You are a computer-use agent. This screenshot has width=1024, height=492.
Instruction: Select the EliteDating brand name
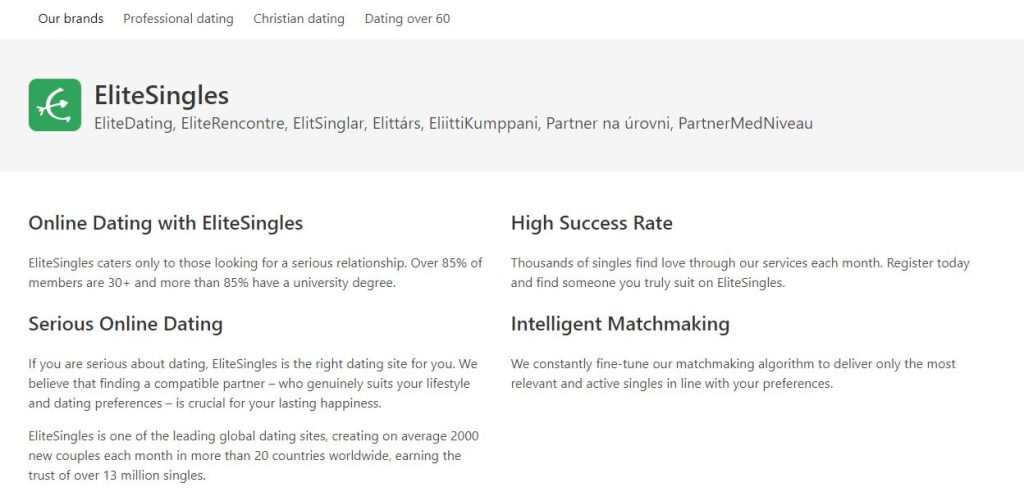point(134,123)
